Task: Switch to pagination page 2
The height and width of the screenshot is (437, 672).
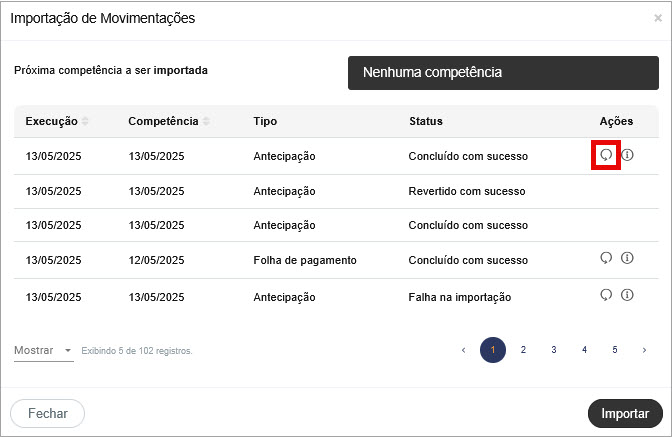Action: pos(523,350)
